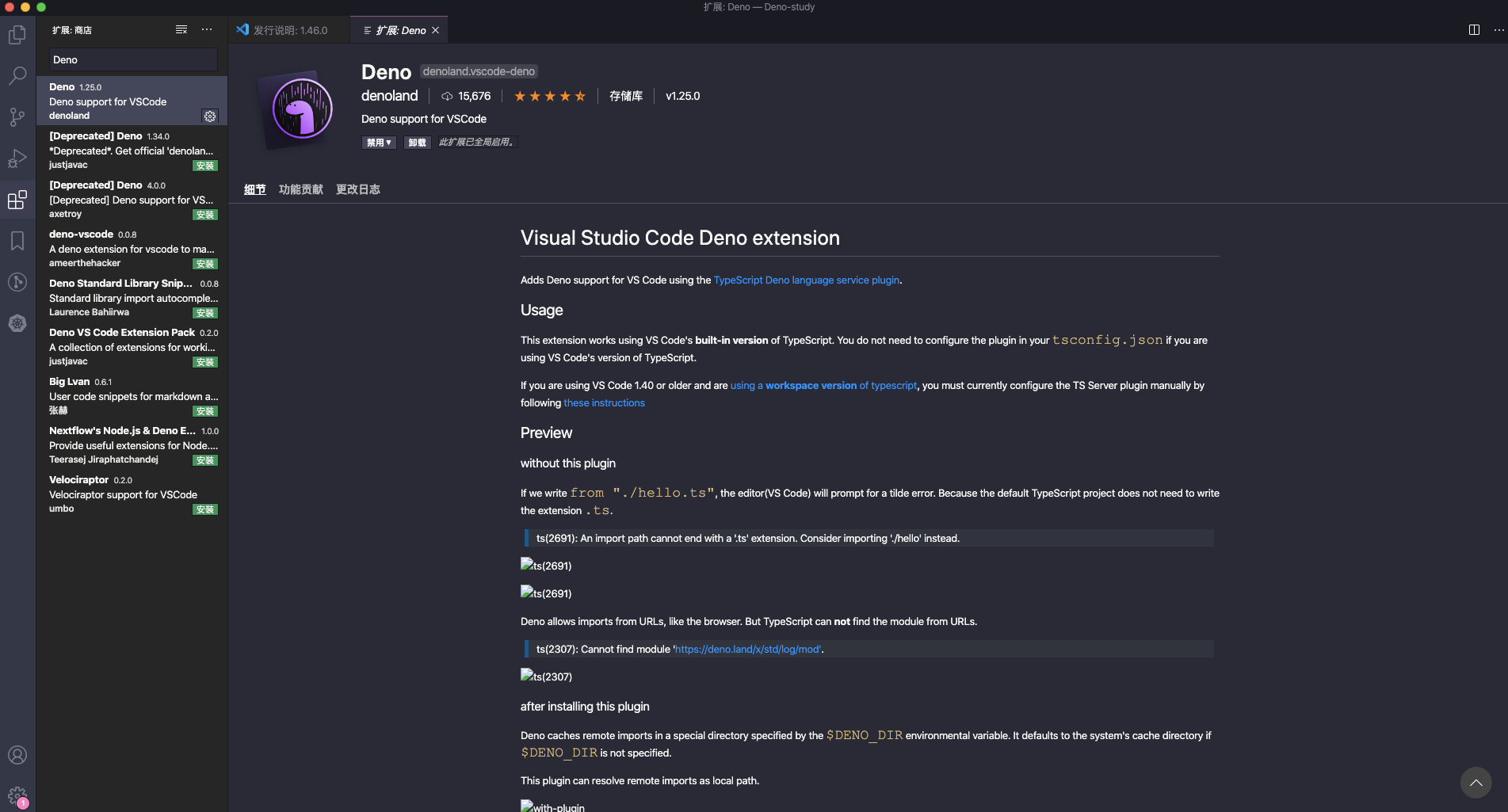Select the Extension: Deno editor tab
1508x812 pixels.
point(399,30)
